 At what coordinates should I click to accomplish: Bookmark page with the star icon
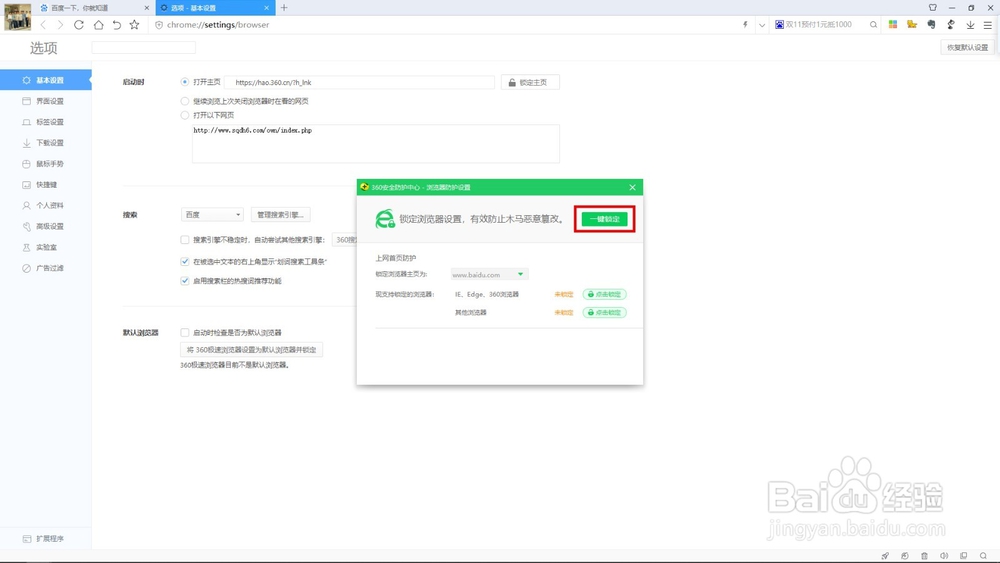pos(135,25)
